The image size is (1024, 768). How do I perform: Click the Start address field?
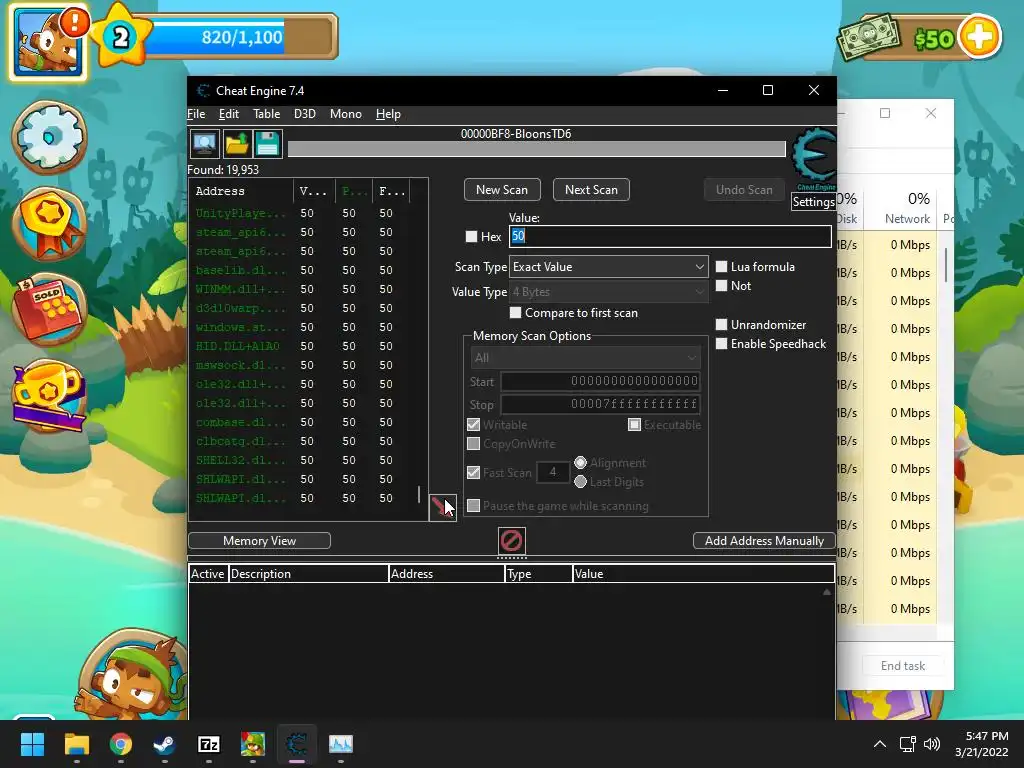600,381
